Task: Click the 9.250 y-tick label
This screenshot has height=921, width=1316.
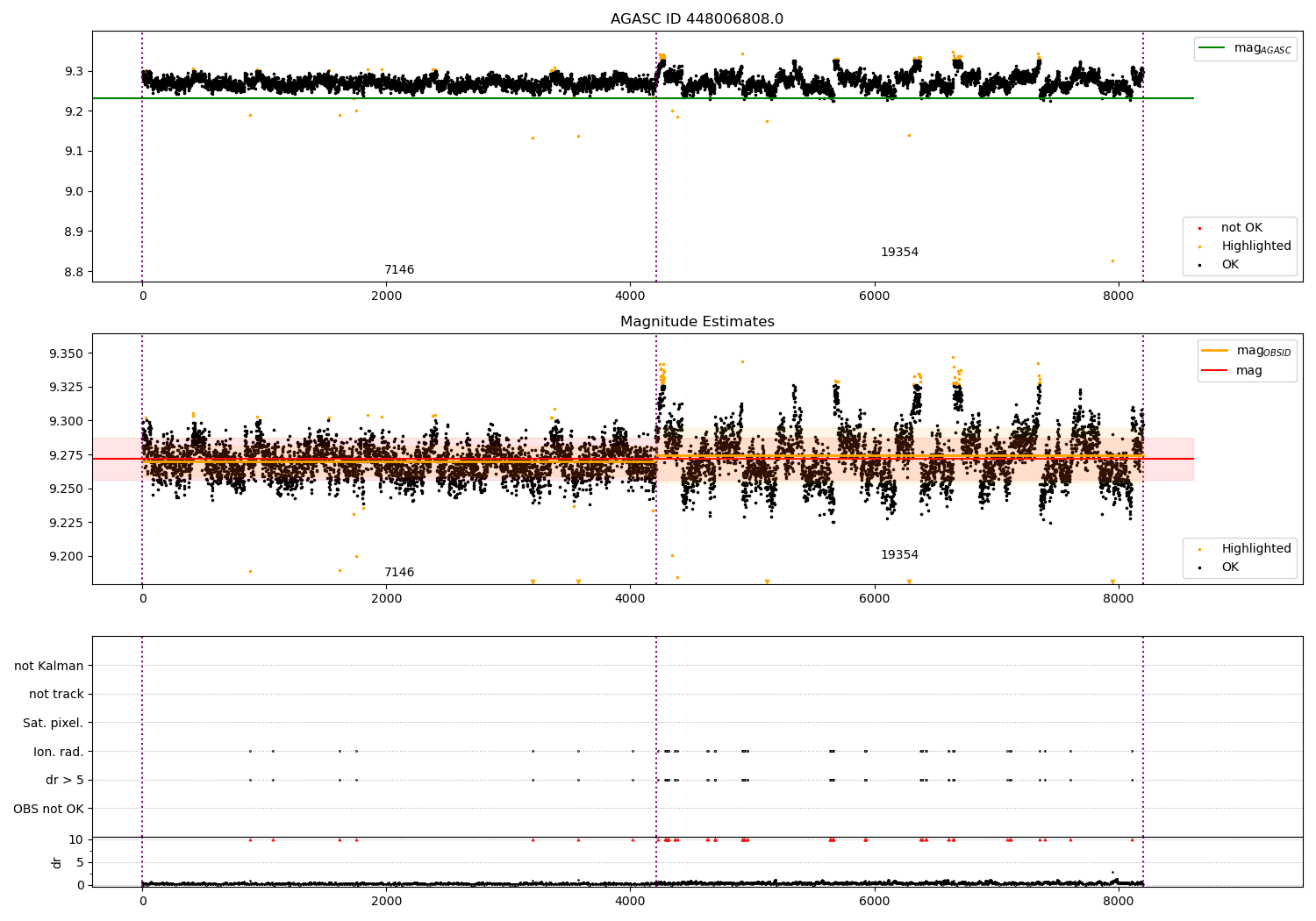Action: 67,489
